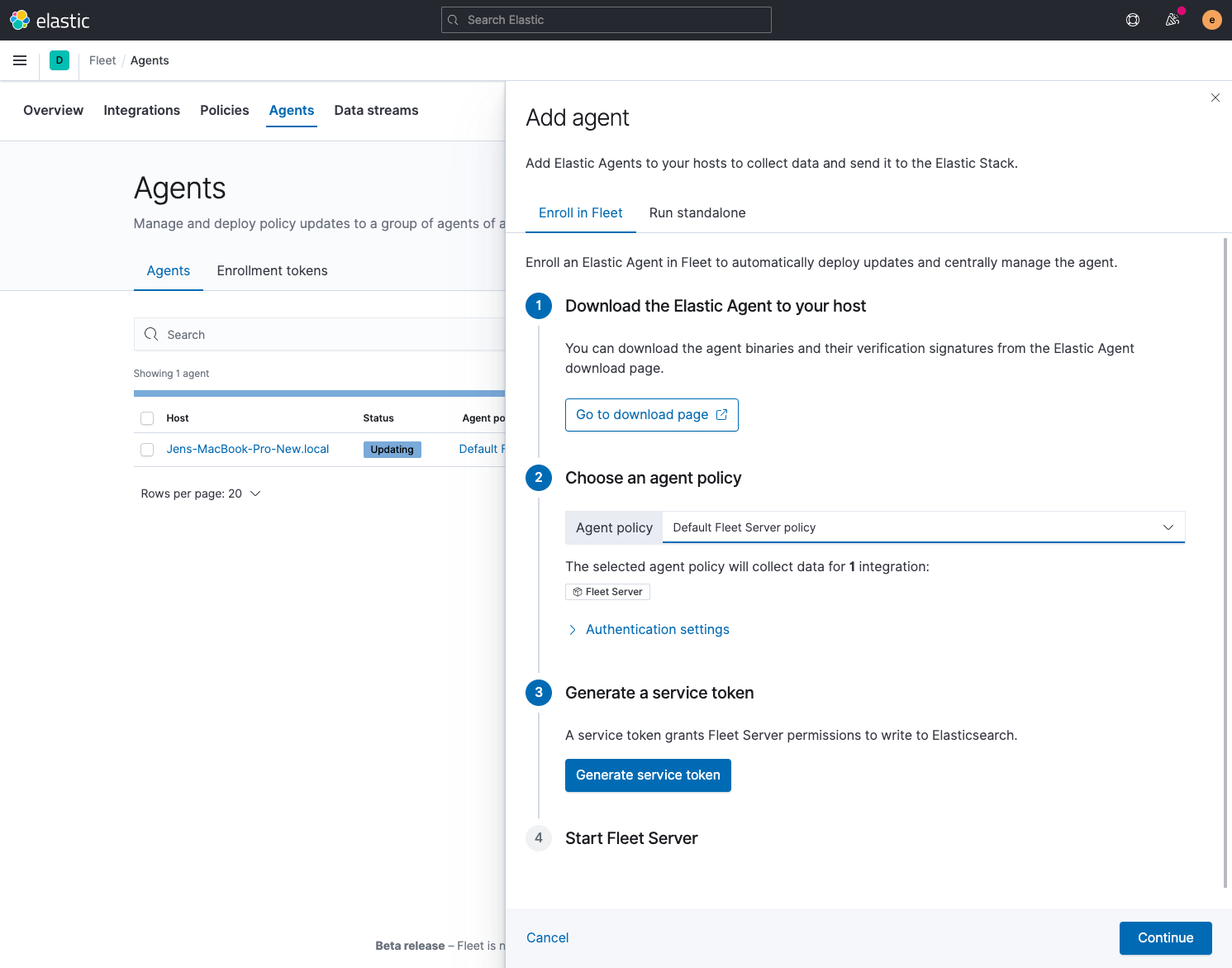
Task: Open the help menu icon
Action: coord(1133,20)
